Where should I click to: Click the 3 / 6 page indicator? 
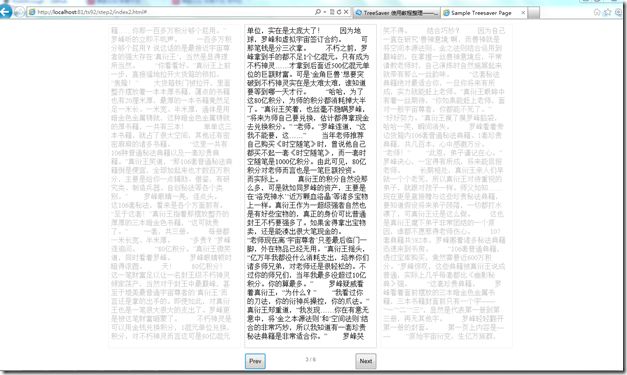pyautogui.click(x=310, y=359)
